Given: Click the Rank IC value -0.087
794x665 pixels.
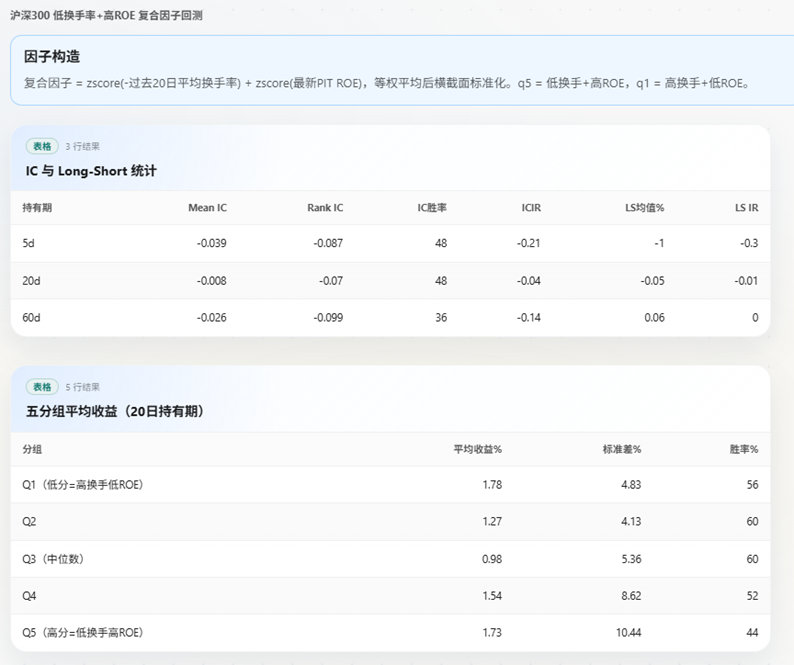Looking at the screenshot, I should (x=328, y=244).
